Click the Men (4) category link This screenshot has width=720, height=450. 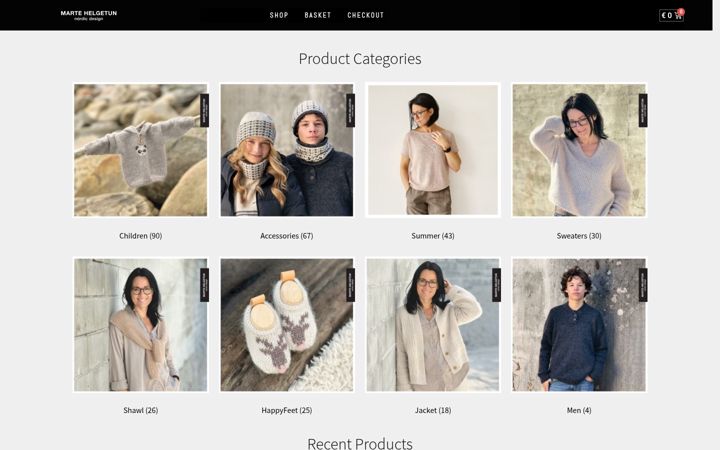click(579, 410)
